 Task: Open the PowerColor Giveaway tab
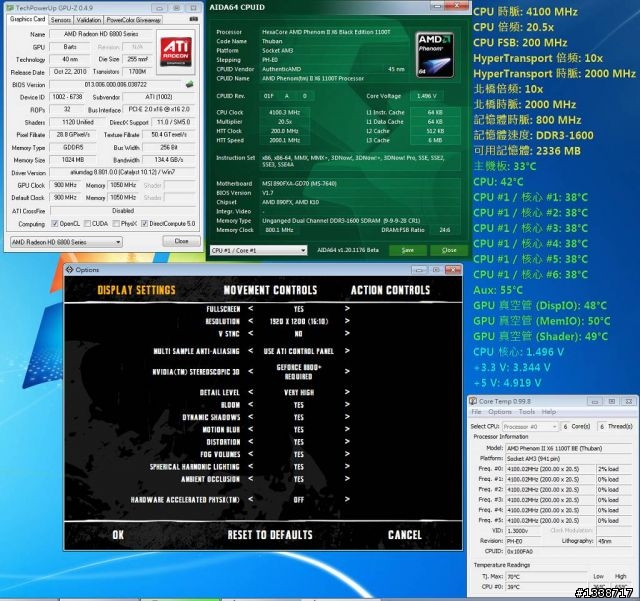pos(133,20)
